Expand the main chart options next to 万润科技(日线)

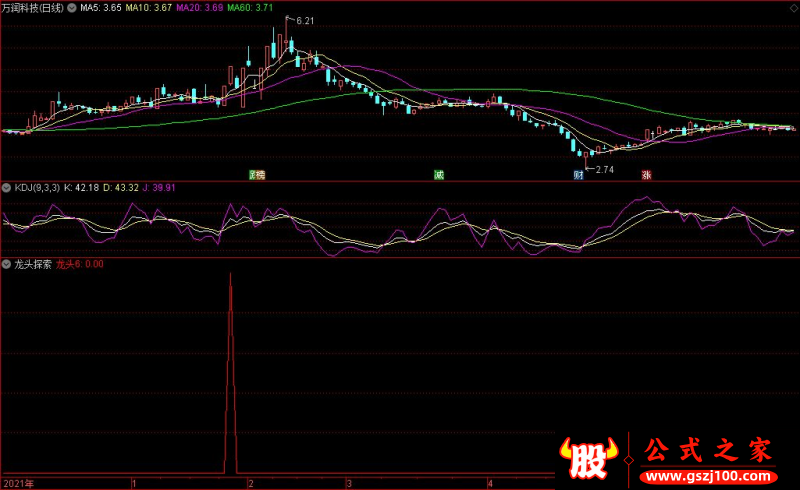(72, 8)
